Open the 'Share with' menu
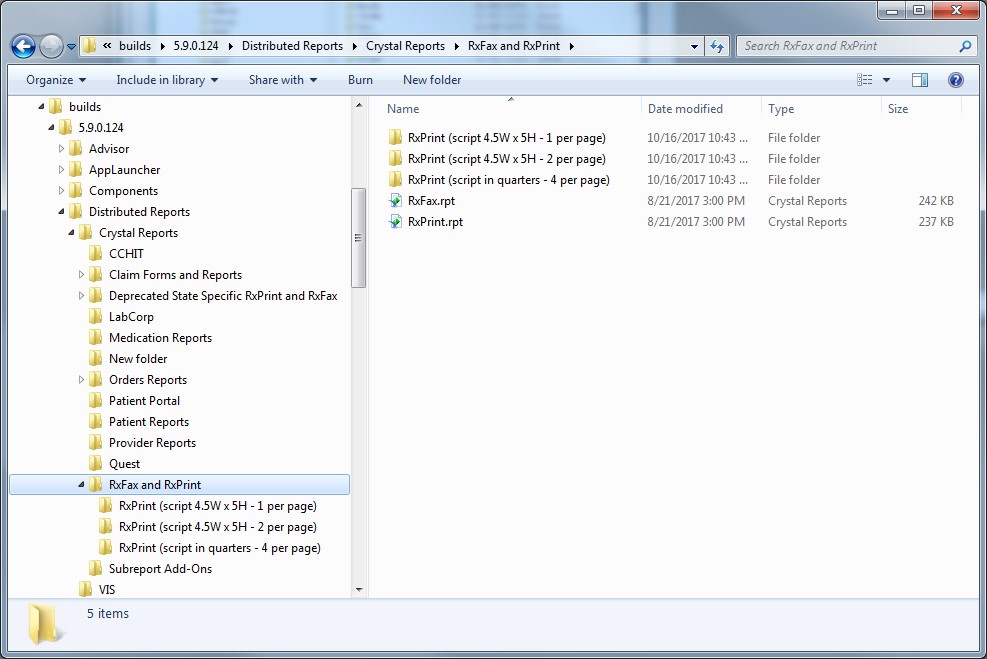 (282, 79)
